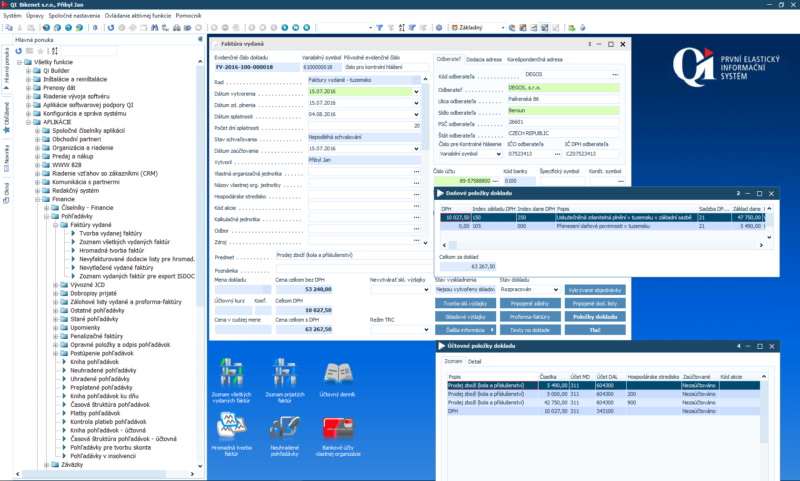Click the pin icon of the Hlavná ponuka panel
Viewport: 800px width, 481px height.
coord(200,39)
